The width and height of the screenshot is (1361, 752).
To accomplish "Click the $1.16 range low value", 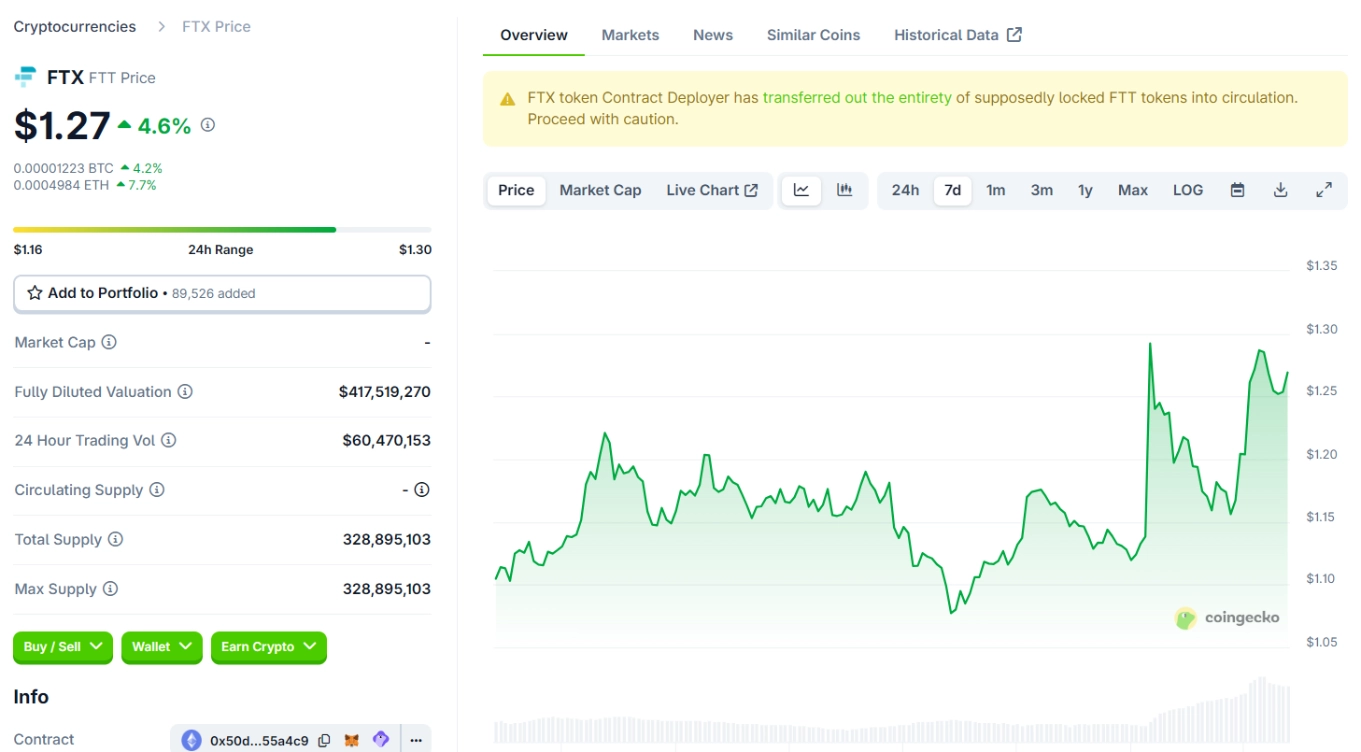I will point(28,250).
